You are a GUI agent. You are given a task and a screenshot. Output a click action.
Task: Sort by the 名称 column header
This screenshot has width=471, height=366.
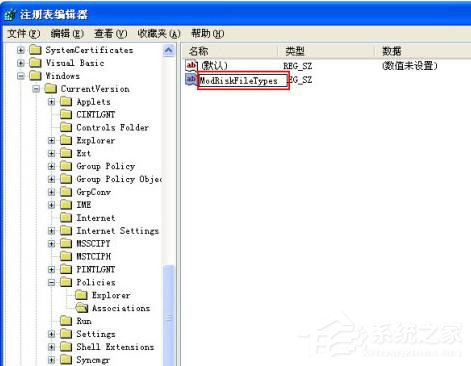pyautogui.click(x=230, y=51)
